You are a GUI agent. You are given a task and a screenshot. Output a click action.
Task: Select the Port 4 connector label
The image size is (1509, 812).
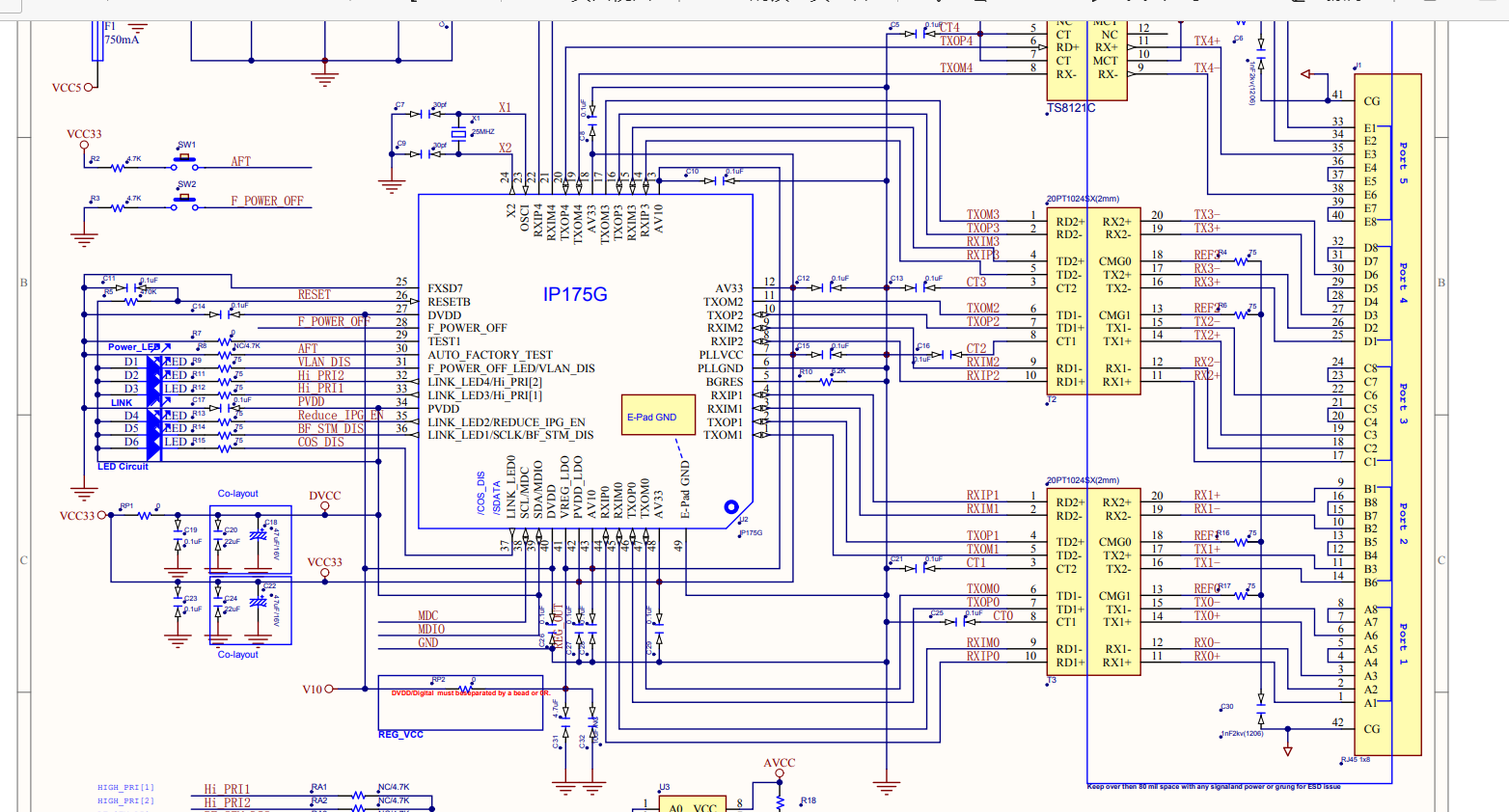tap(1404, 284)
